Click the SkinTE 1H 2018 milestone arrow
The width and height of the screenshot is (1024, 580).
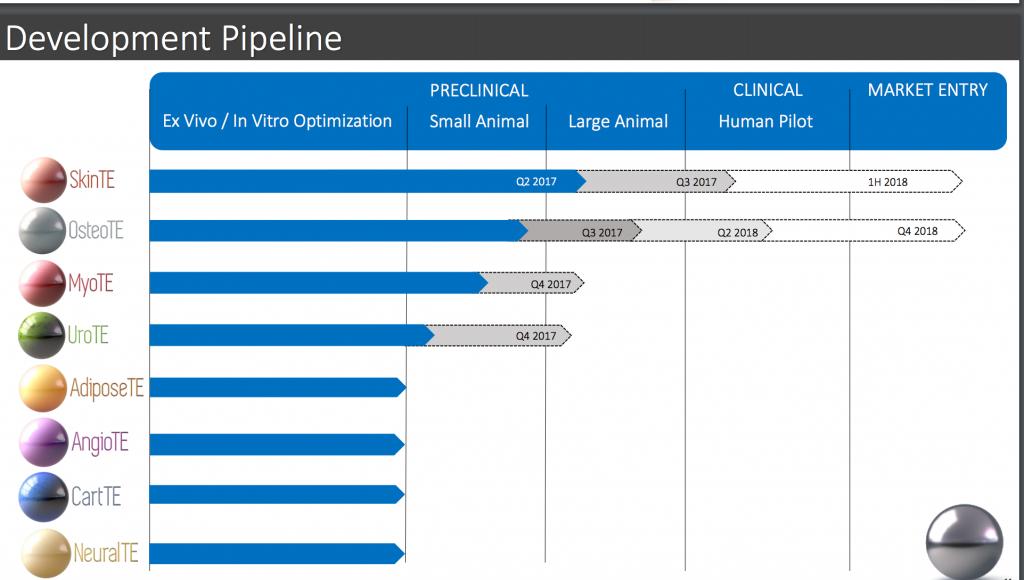pos(844,182)
